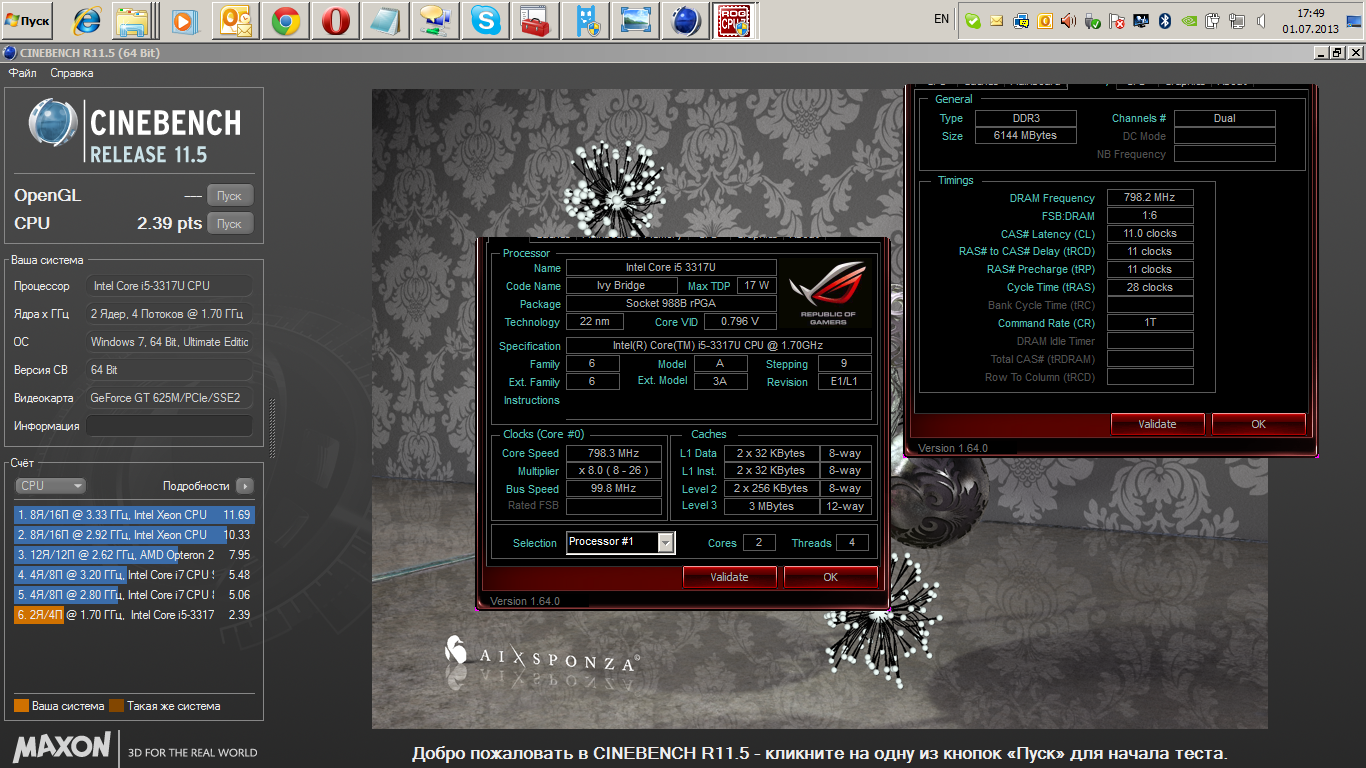Open the CPU ranking type dropdown

pos(50,485)
